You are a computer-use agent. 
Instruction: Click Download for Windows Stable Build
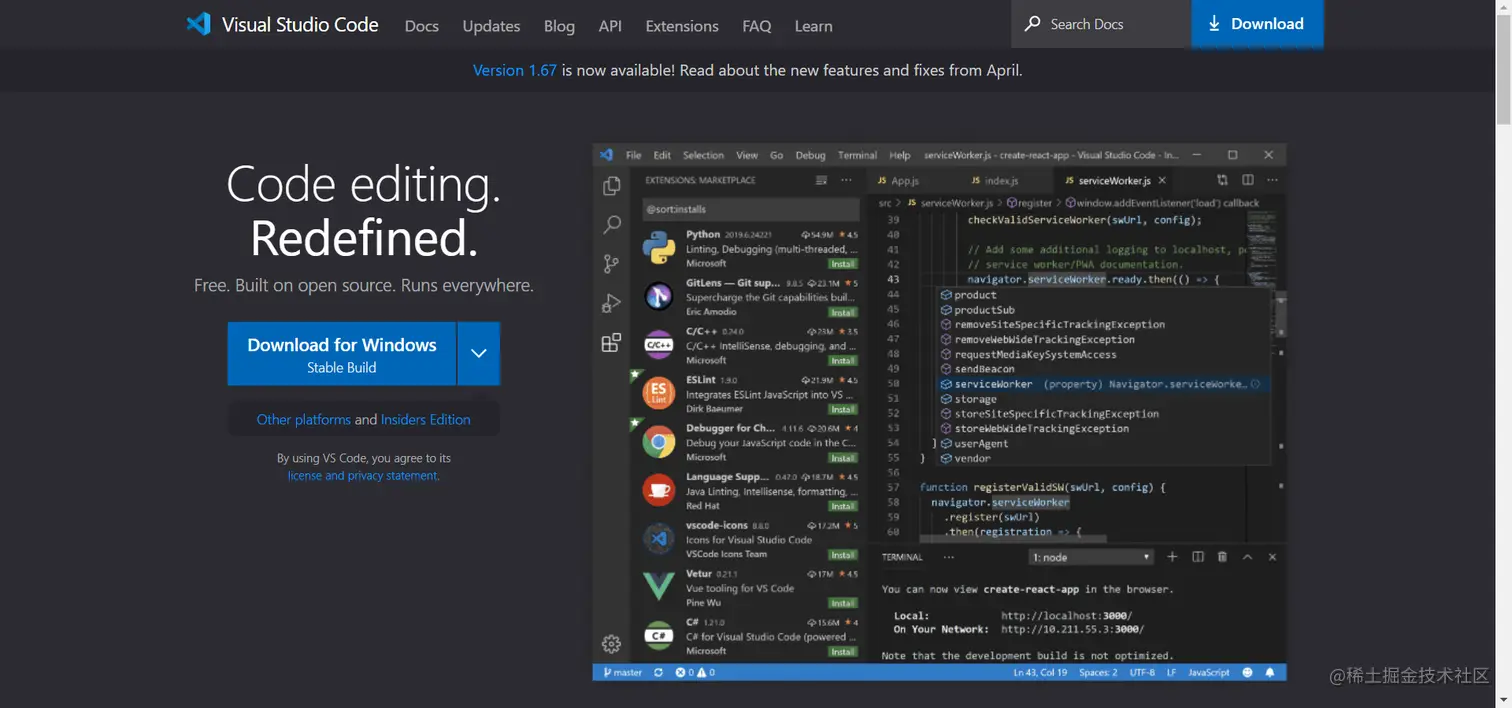point(342,354)
